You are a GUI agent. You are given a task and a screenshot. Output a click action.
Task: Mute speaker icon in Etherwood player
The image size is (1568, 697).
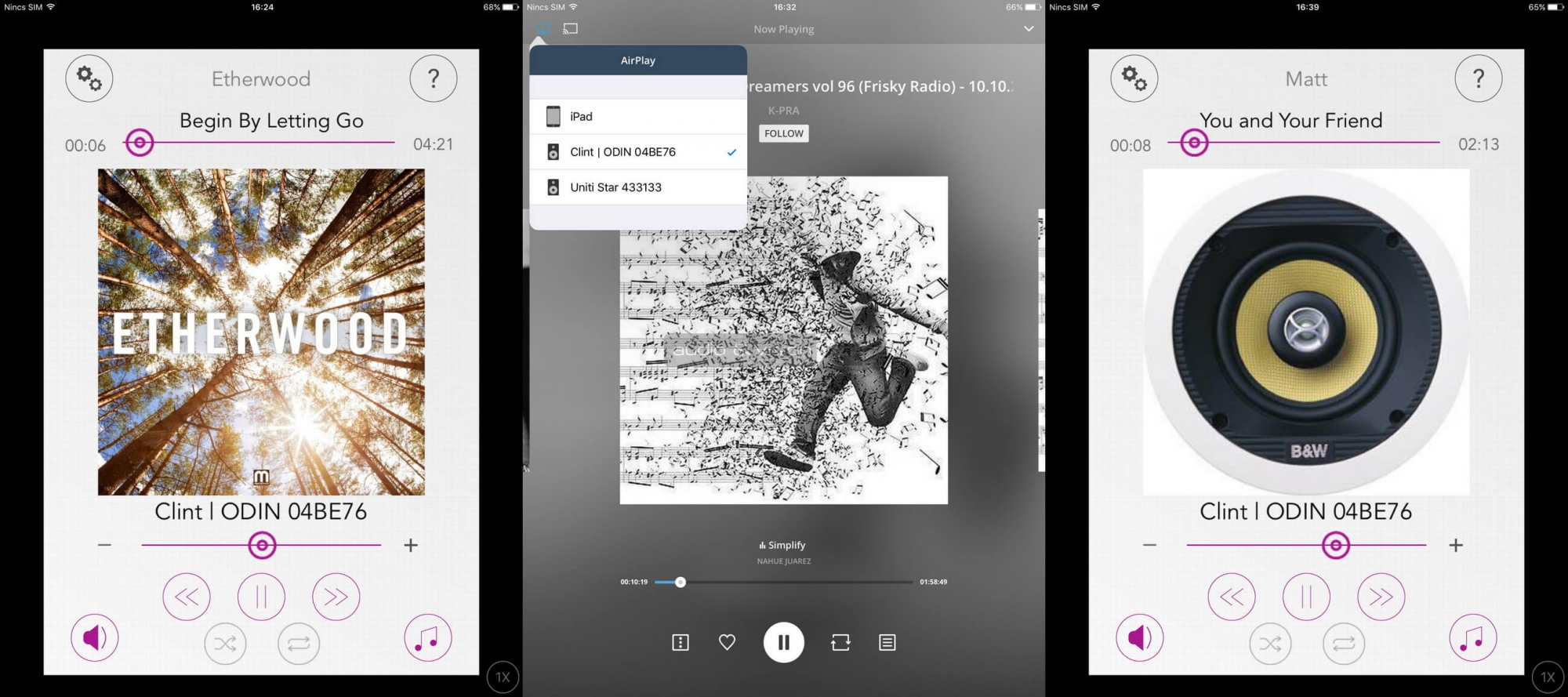click(x=95, y=637)
